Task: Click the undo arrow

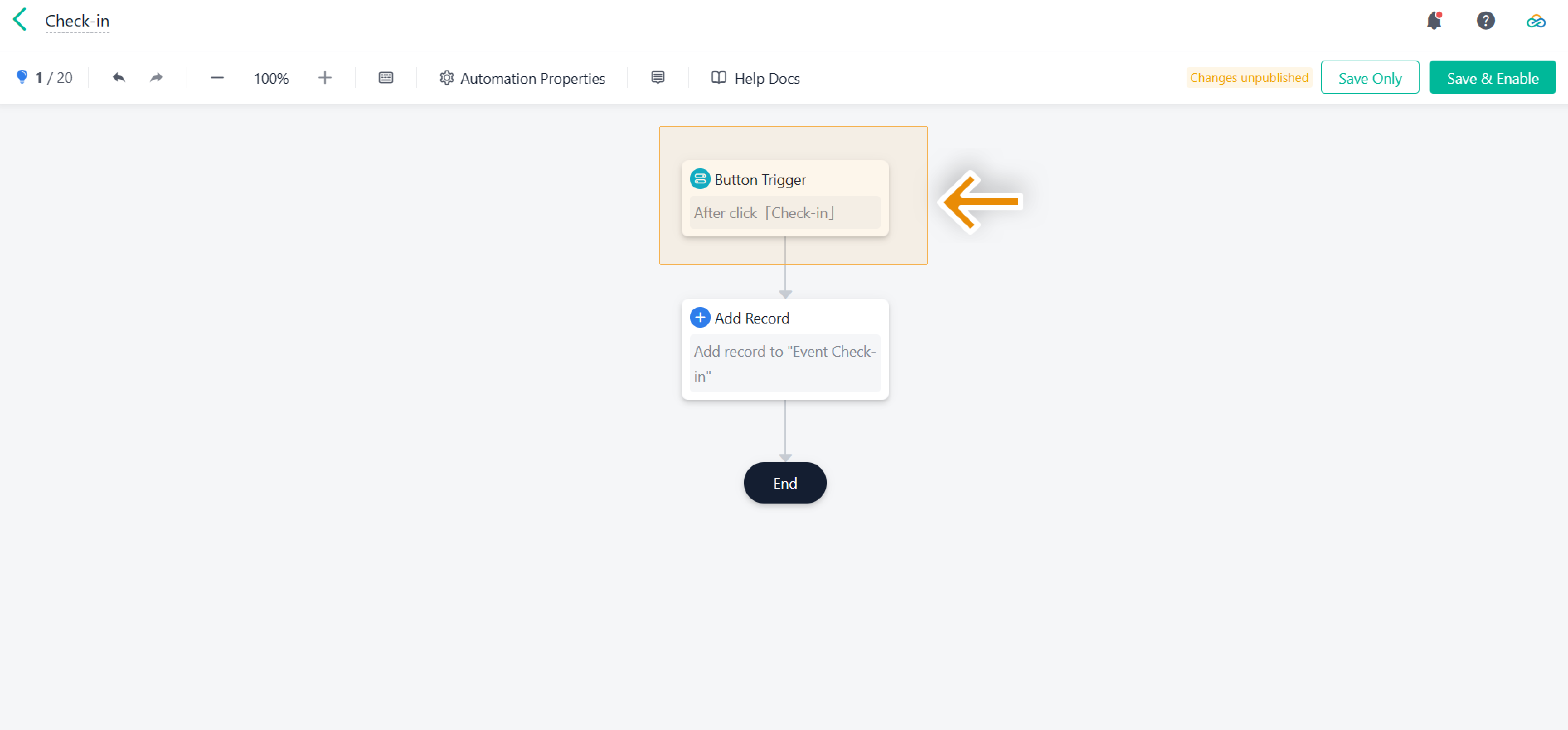Action: coord(119,78)
